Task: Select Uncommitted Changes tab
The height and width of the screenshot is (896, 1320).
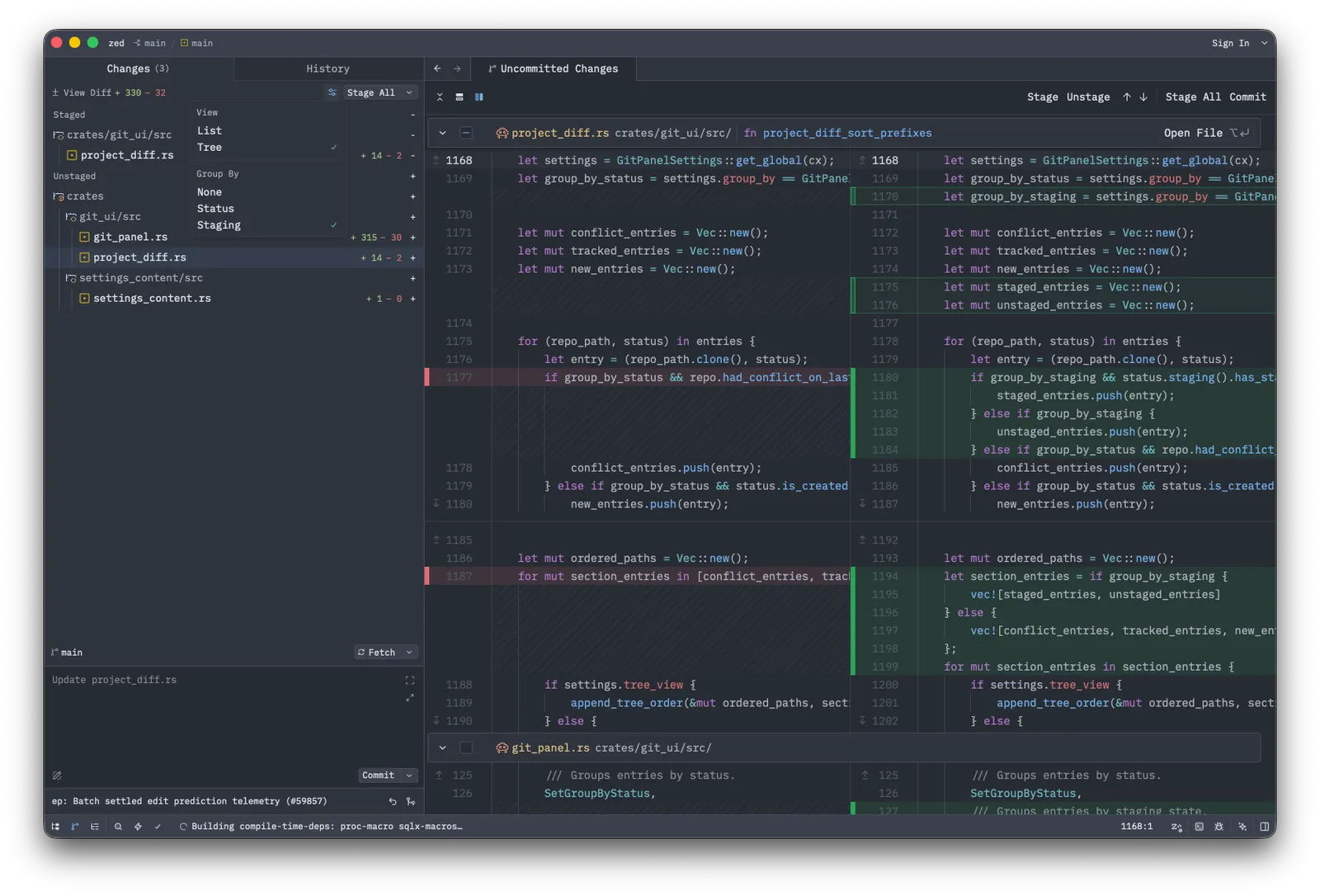Action: [x=553, y=68]
